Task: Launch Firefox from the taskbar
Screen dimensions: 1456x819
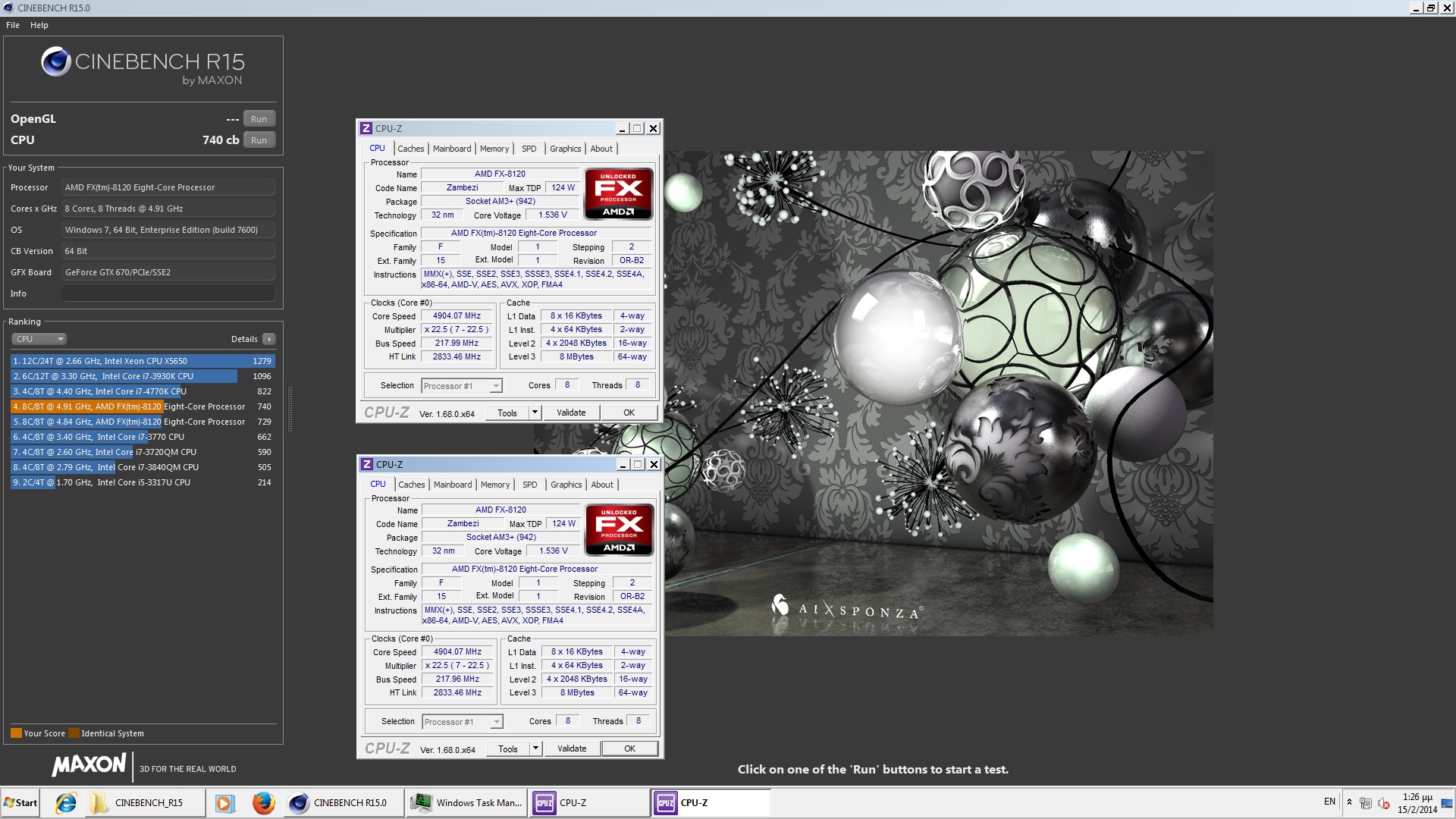Action: pos(263,803)
